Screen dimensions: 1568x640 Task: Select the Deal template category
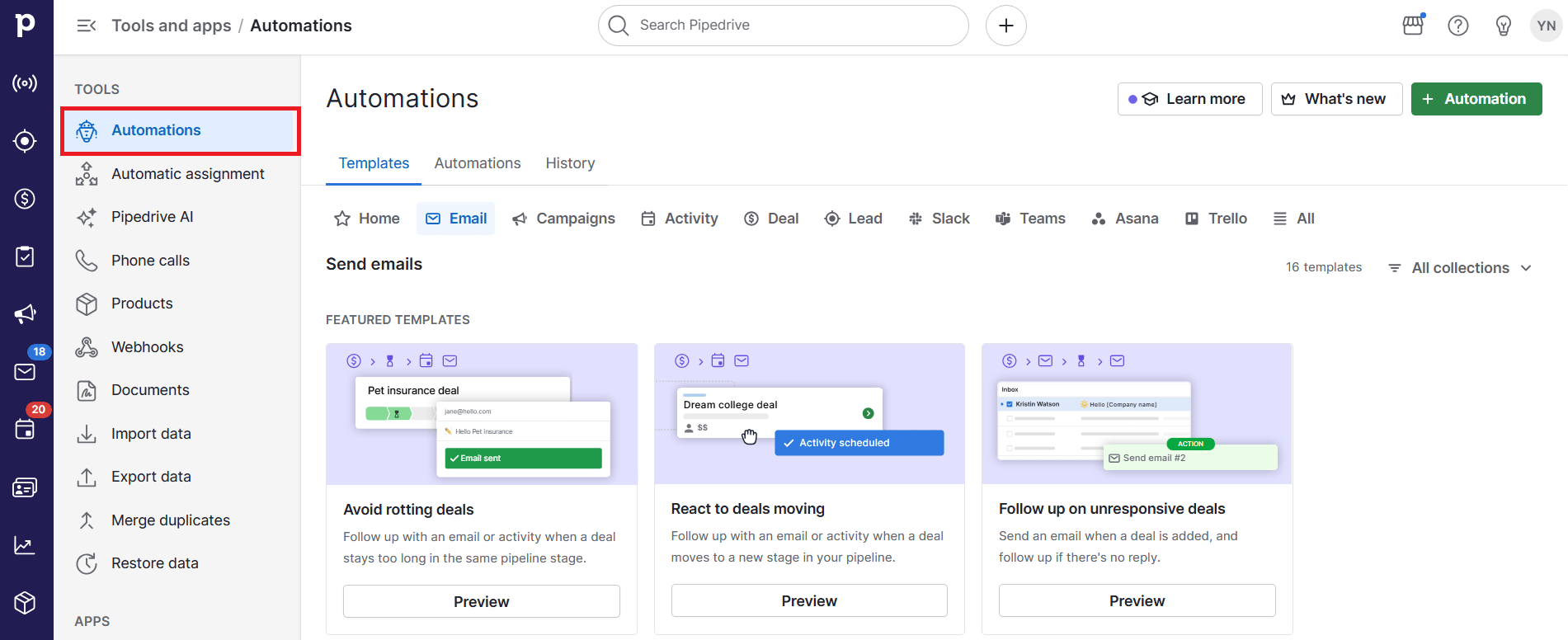771,219
